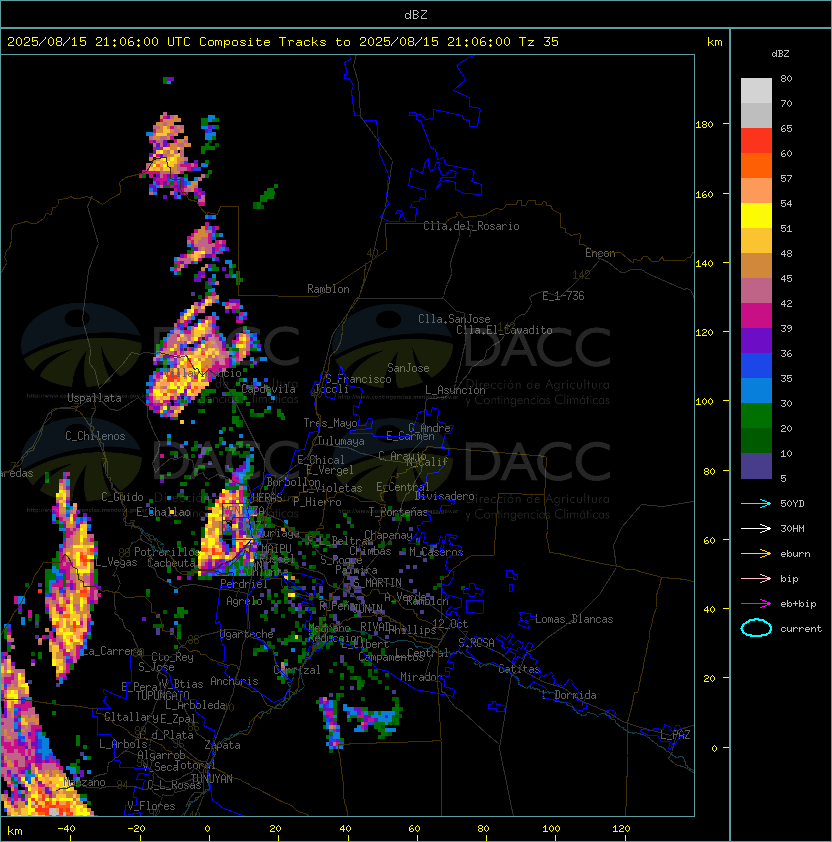The image size is (832, 842).
Task: Click the L_Vegas map label
Action: [117, 562]
